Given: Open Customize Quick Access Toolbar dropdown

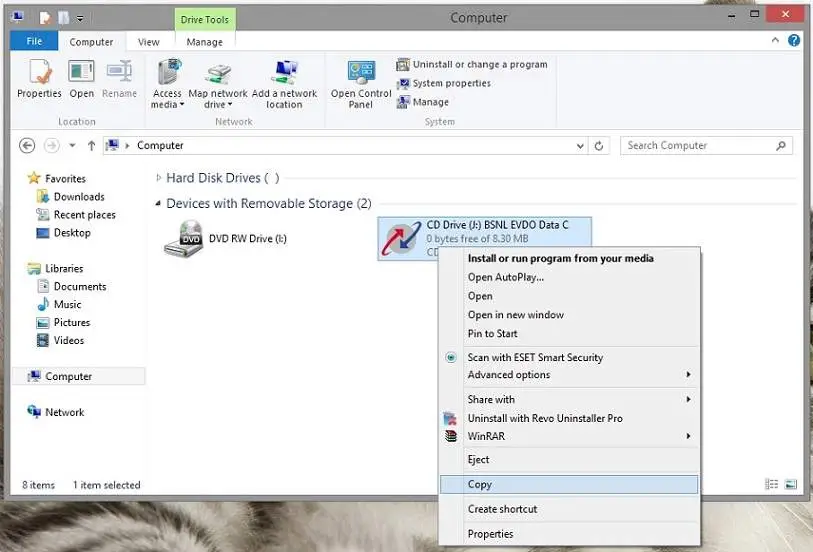Looking at the screenshot, I should coord(80,19).
